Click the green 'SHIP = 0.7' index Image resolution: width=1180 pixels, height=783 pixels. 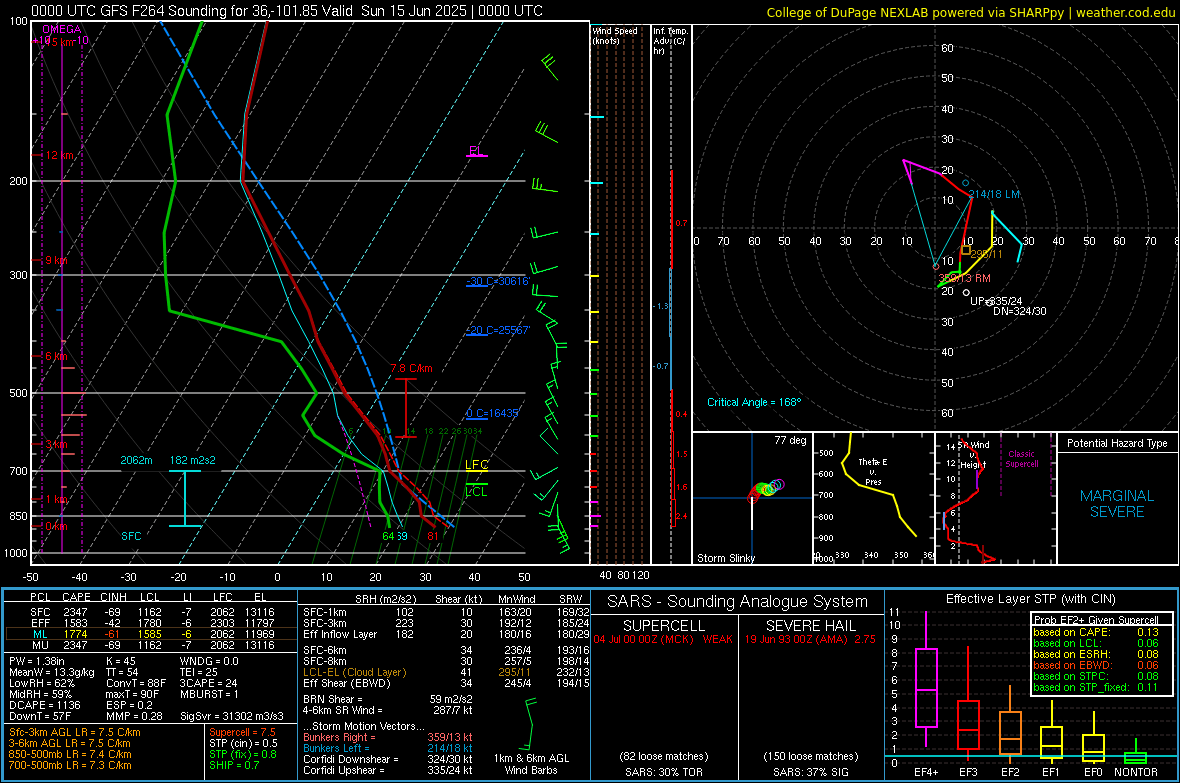[234, 765]
